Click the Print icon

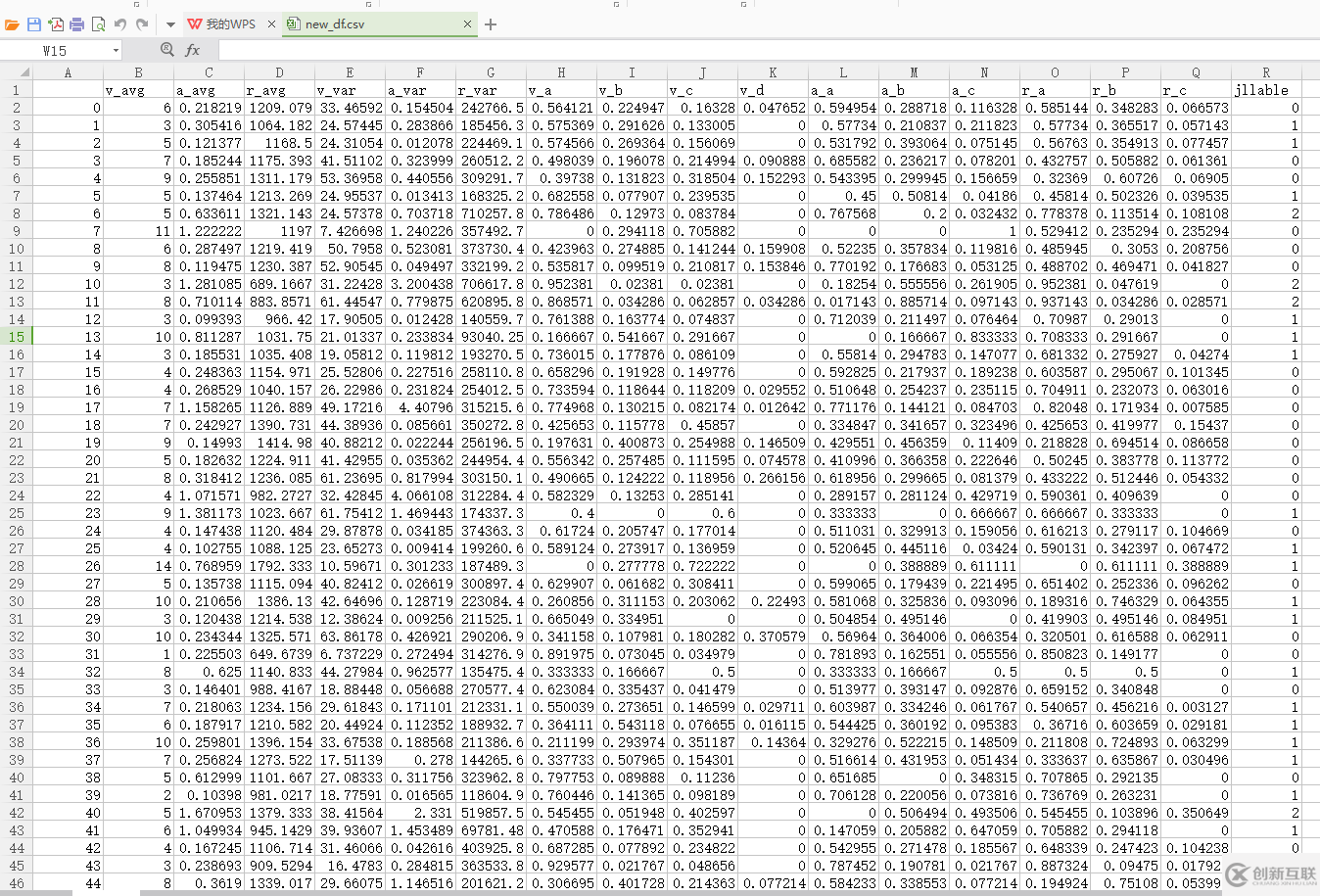pyautogui.click(x=76, y=24)
